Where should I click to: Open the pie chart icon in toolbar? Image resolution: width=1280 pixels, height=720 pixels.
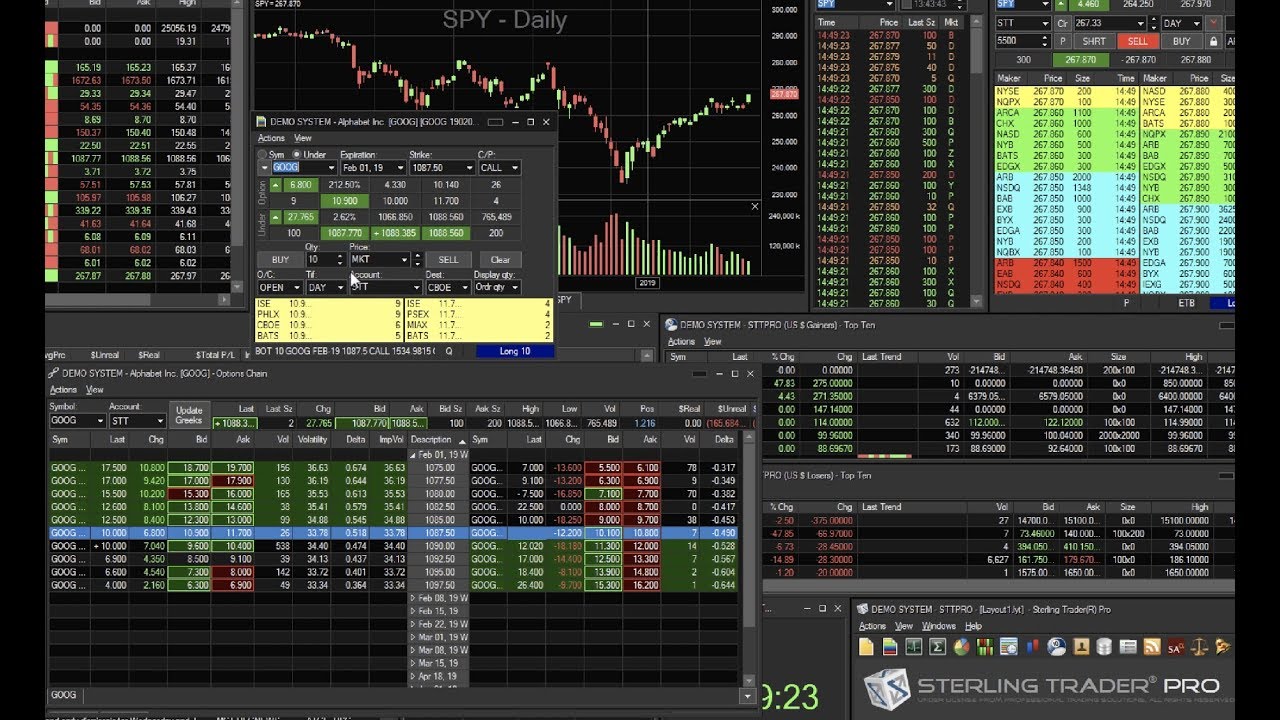(x=962, y=647)
